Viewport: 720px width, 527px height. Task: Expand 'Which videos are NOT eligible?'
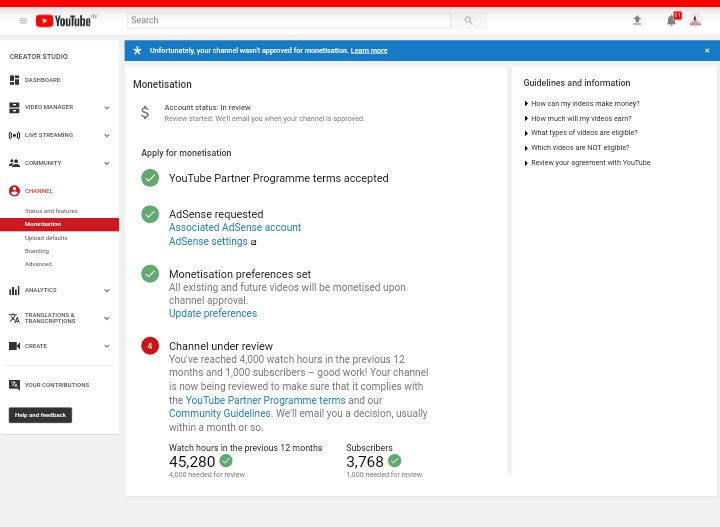577,148
